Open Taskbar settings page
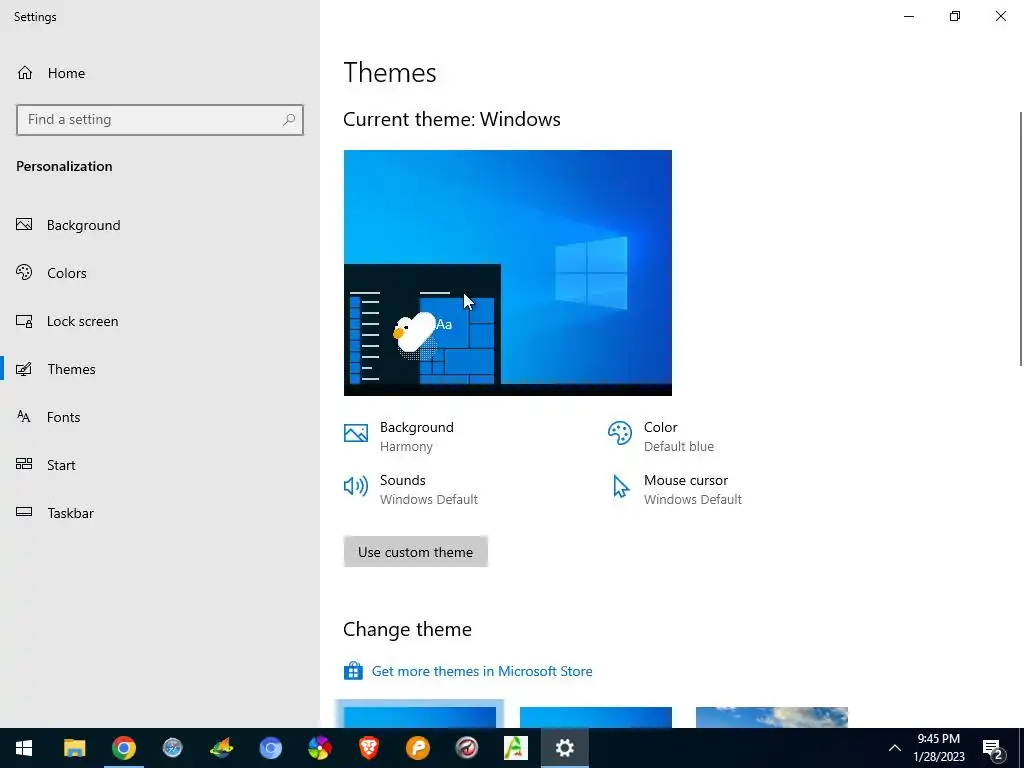This screenshot has width=1024, height=768. point(55,513)
